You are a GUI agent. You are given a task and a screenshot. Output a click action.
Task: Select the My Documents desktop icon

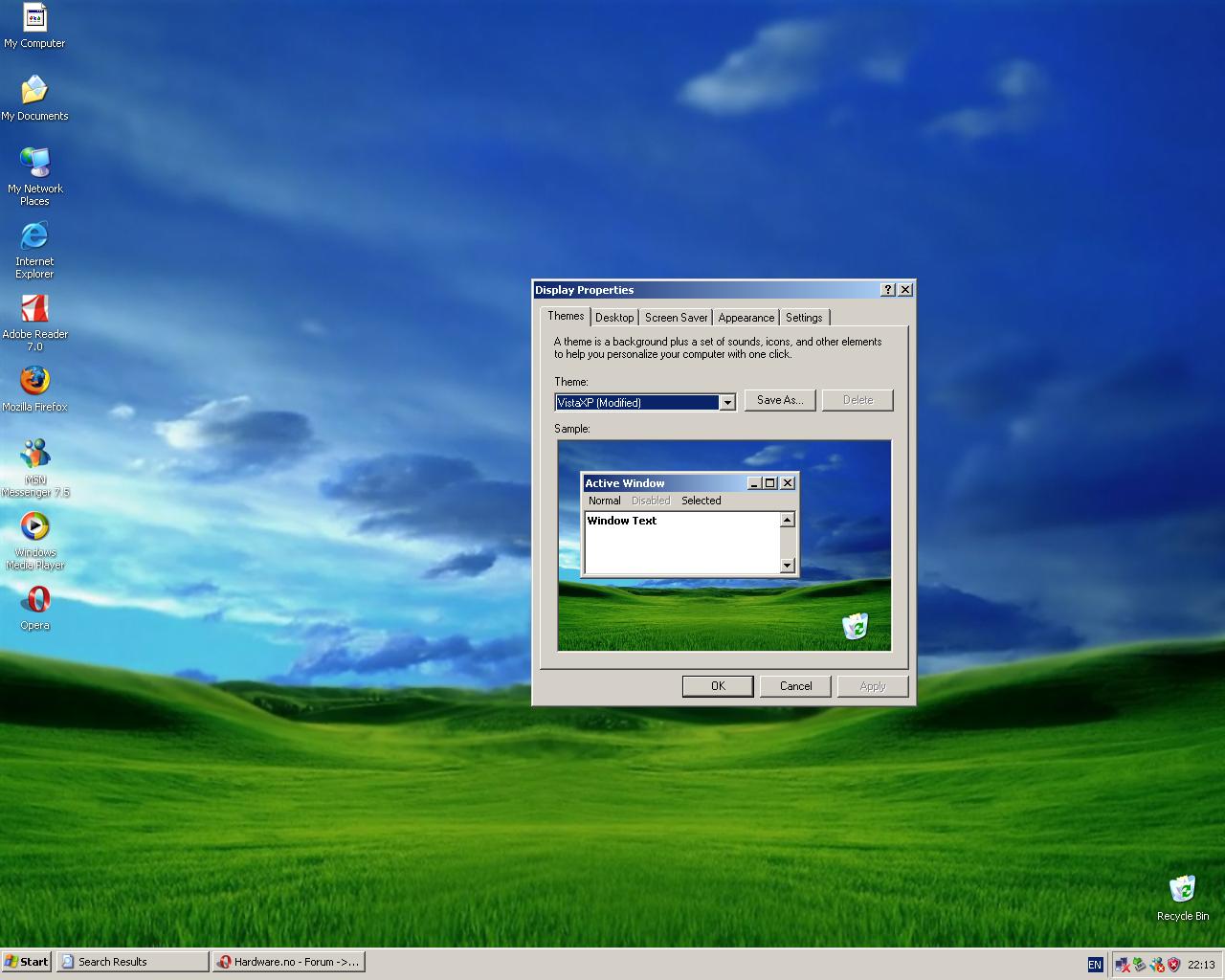pyautogui.click(x=34, y=100)
